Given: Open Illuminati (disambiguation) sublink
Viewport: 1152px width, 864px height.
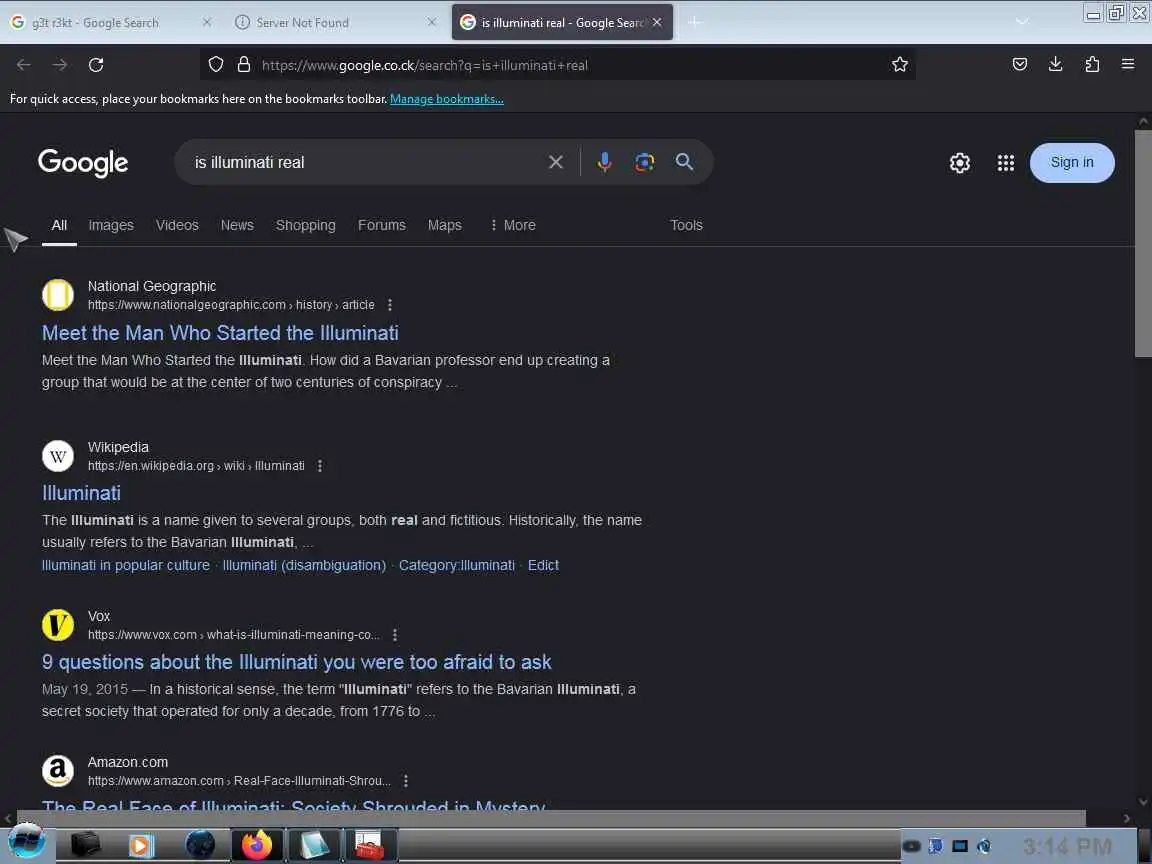Looking at the screenshot, I should pyautogui.click(x=304, y=566).
